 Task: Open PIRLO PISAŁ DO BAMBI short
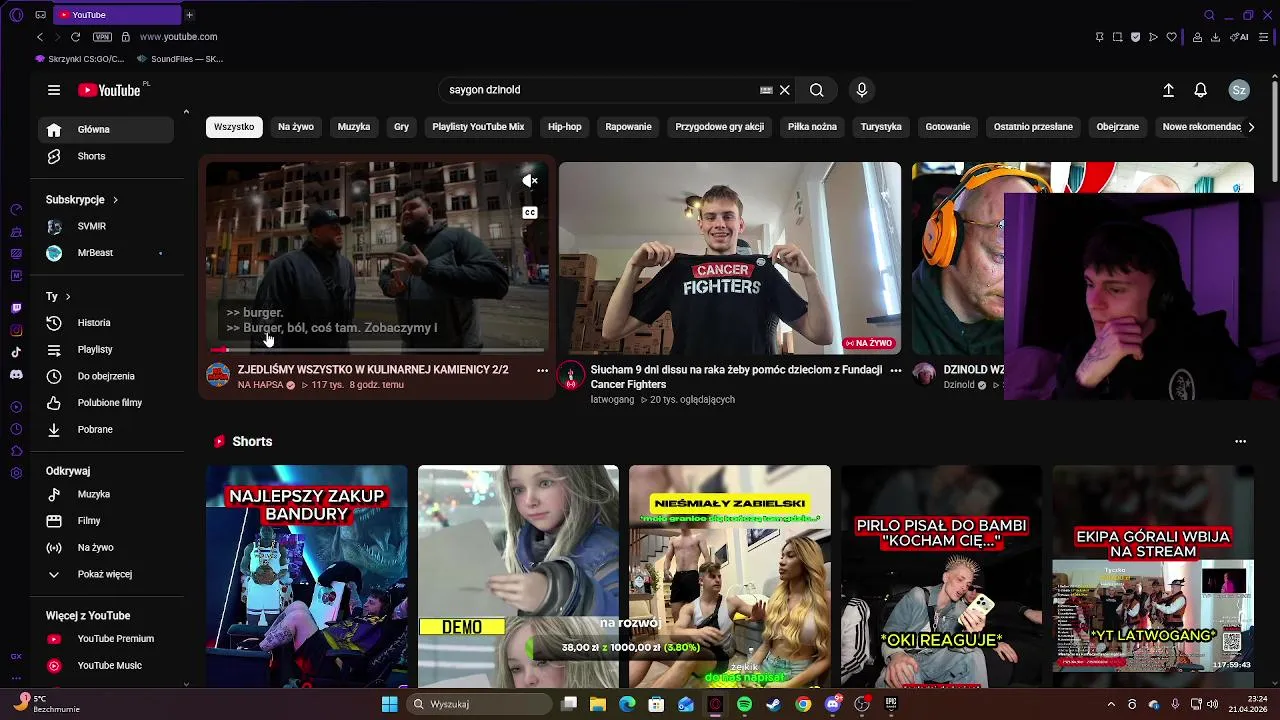[x=941, y=576]
